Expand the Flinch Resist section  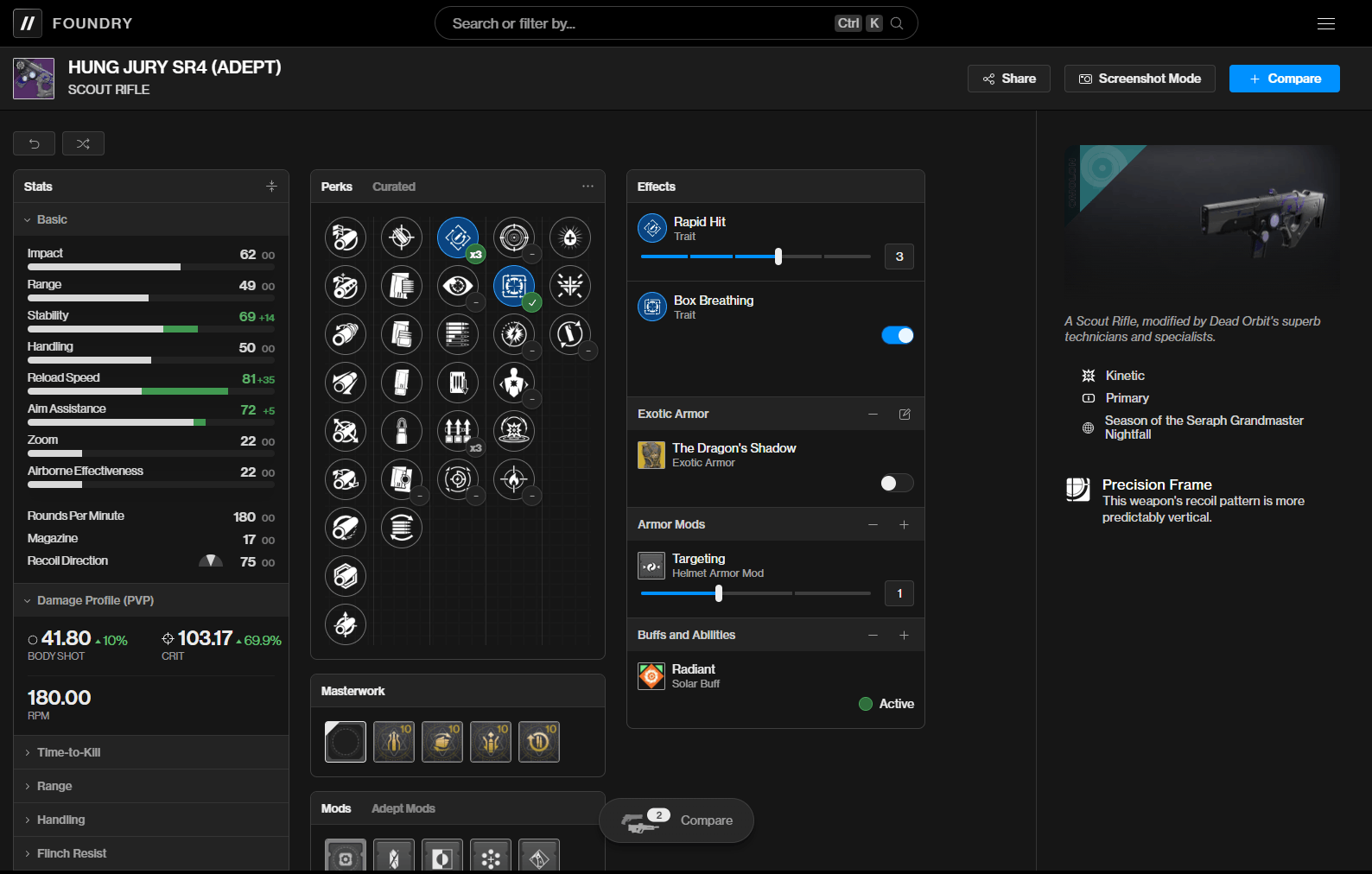pos(72,853)
